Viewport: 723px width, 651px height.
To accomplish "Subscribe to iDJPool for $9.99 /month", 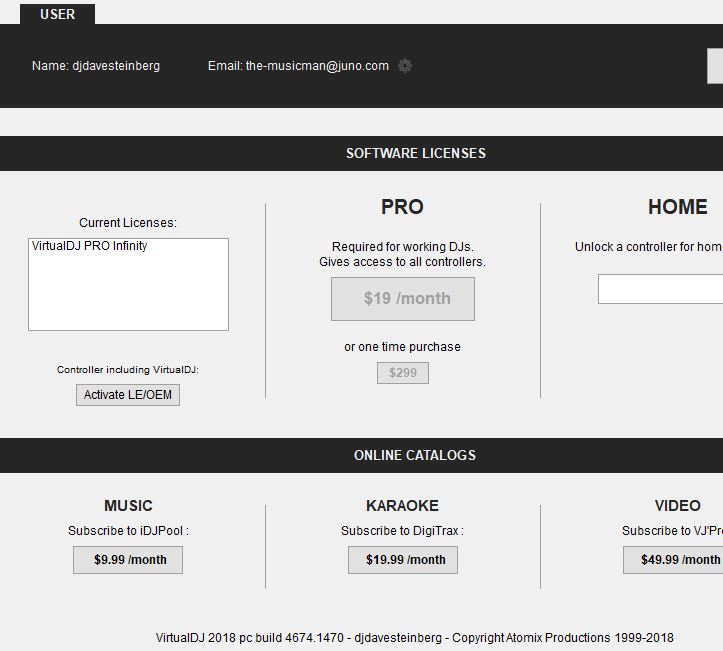I will point(128,560).
